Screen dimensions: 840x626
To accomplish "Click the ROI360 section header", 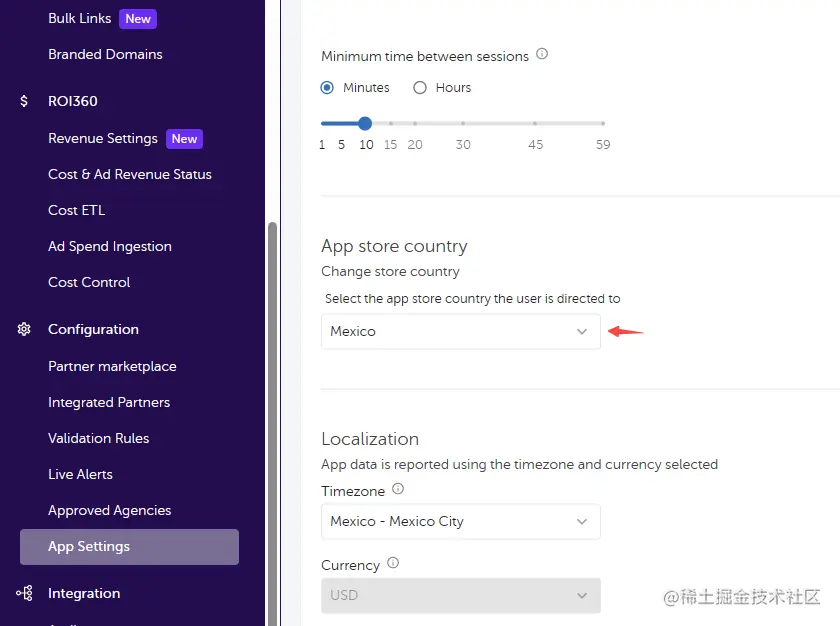I will (x=73, y=101).
